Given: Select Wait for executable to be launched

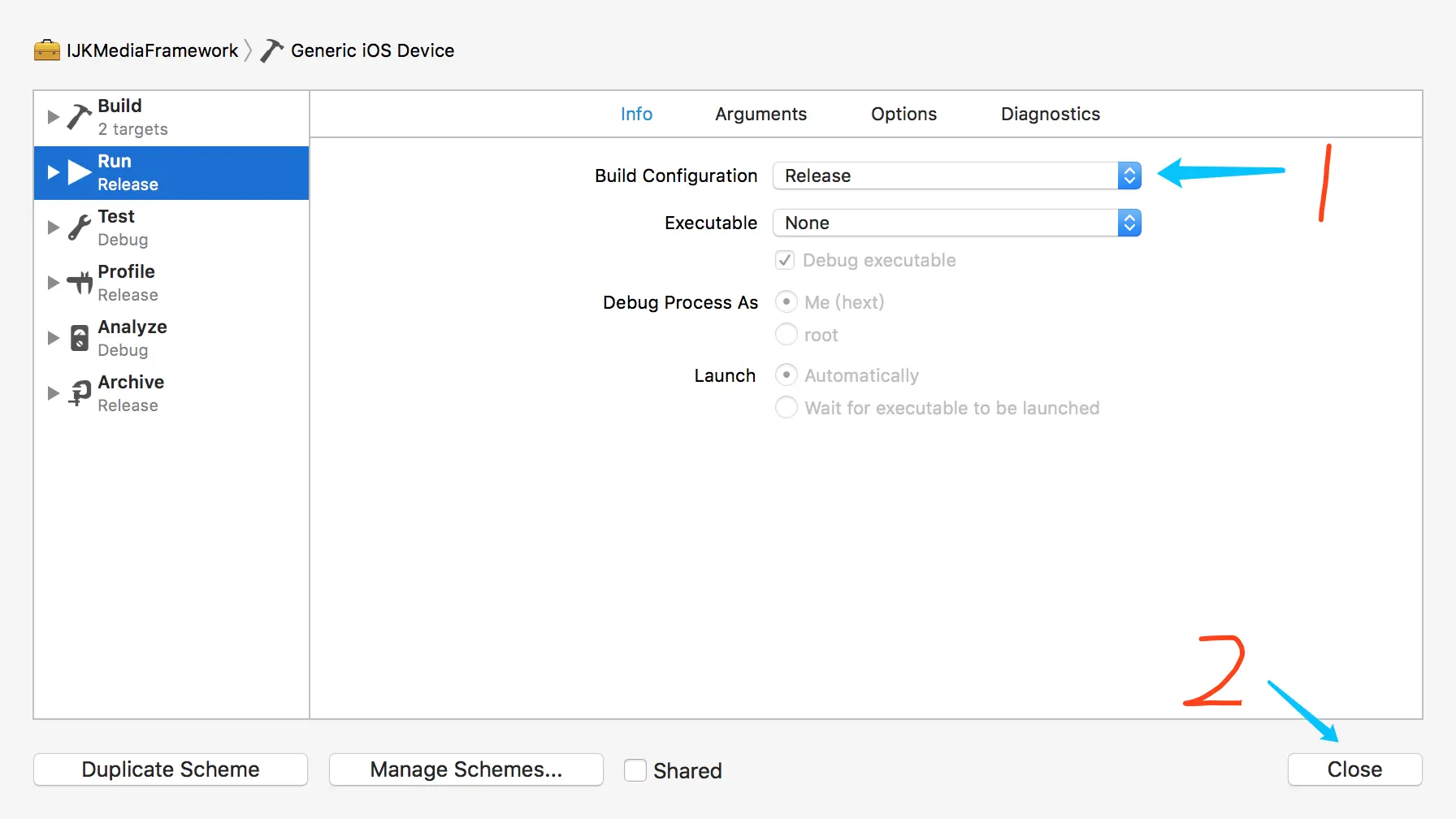Looking at the screenshot, I should (786, 408).
